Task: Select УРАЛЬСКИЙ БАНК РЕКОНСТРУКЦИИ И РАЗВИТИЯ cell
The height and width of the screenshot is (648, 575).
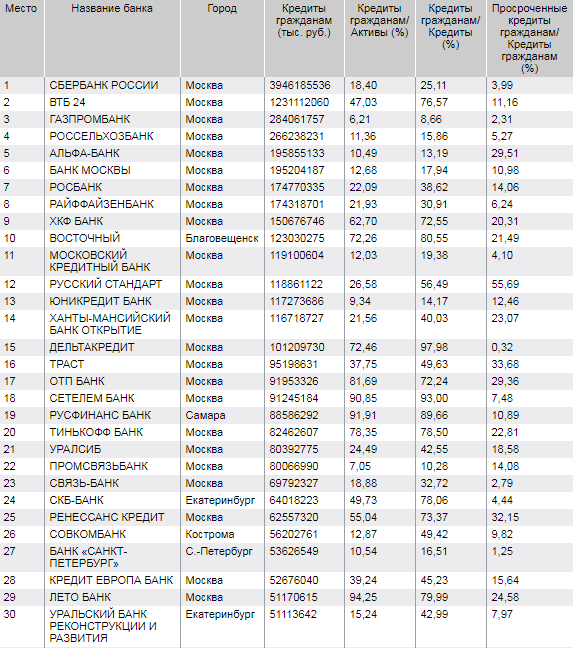Action: pos(103,626)
